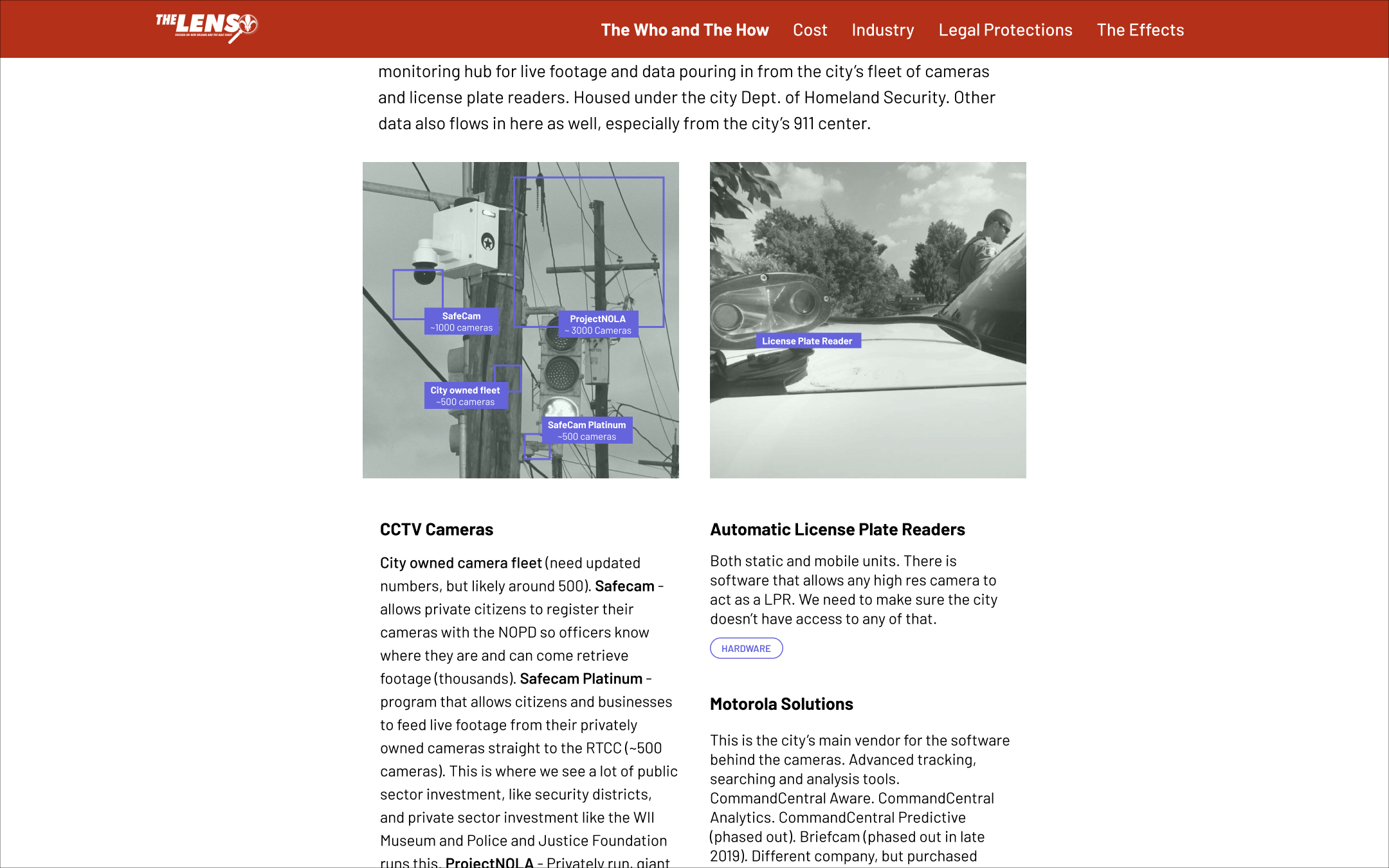
Task: Click the SafeCam Platinum ~500 cameras label
Action: coord(586,431)
